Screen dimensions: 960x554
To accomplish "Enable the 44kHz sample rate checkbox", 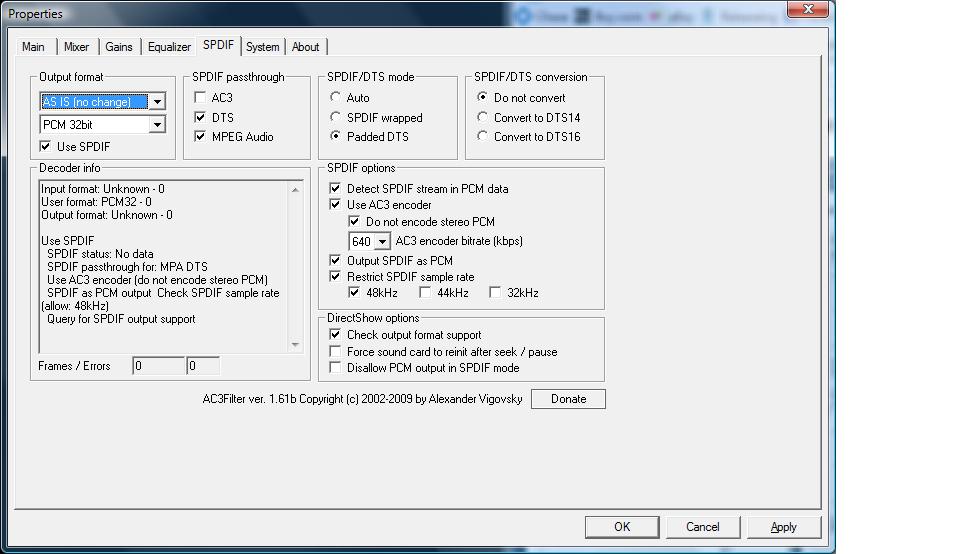I will tap(425, 293).
